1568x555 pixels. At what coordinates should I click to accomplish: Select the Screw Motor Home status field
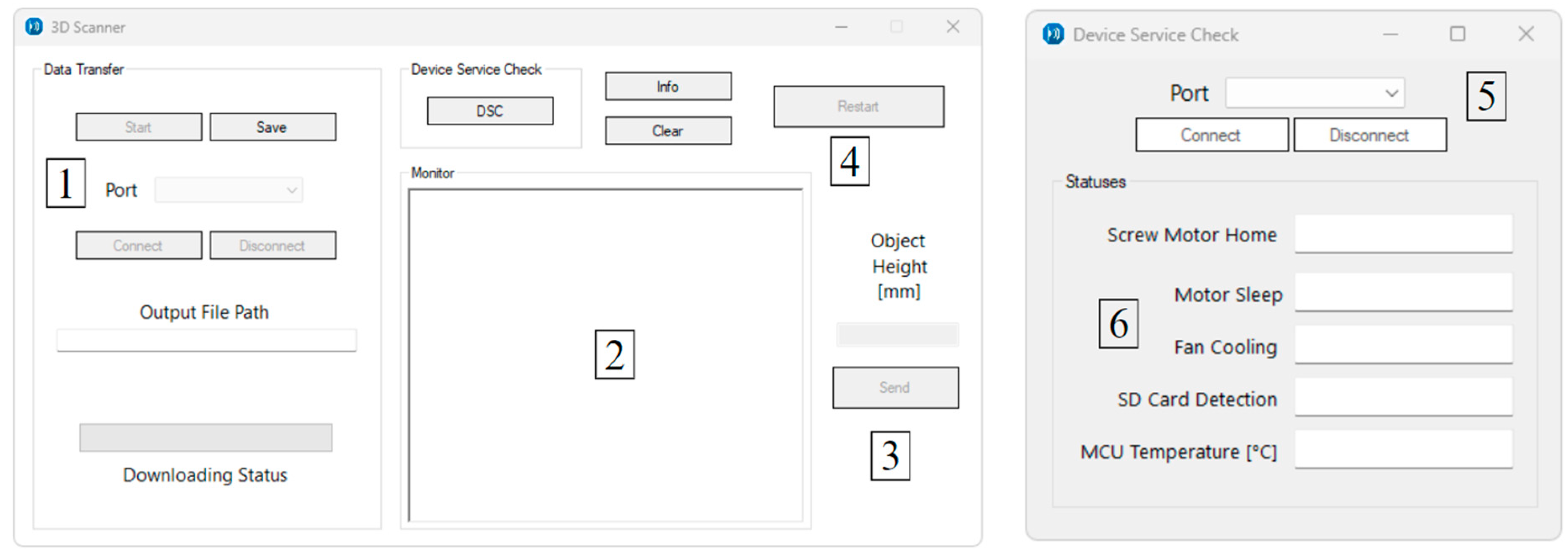click(1403, 233)
